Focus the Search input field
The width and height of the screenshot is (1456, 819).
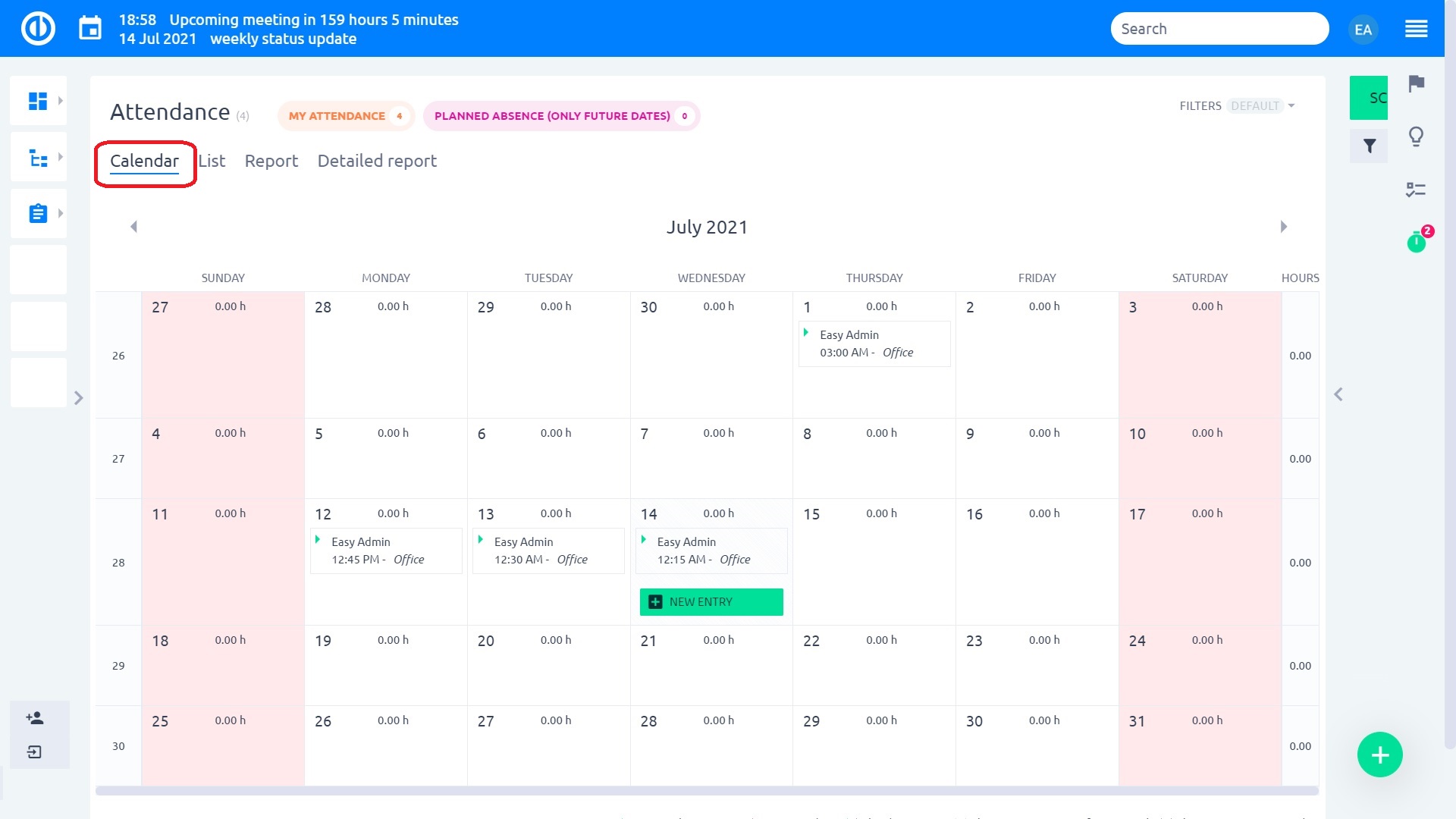point(1219,29)
